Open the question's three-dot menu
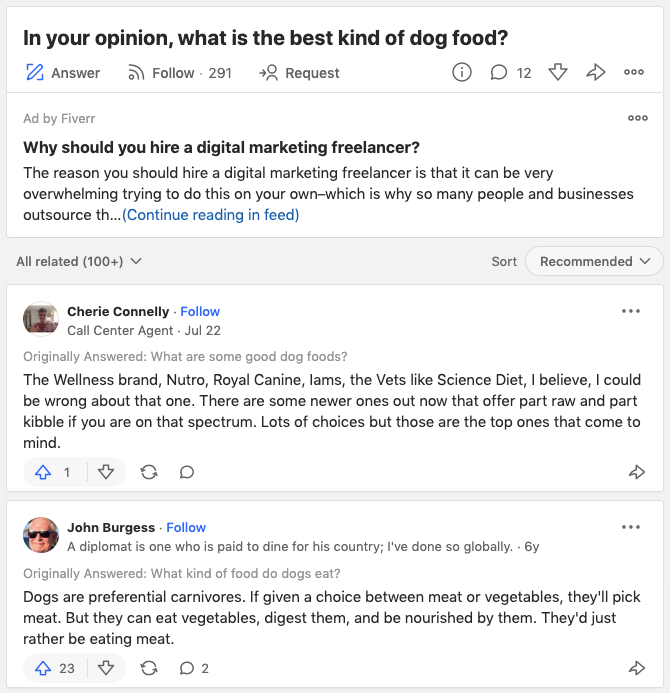The width and height of the screenshot is (670, 693). pyautogui.click(x=634, y=72)
